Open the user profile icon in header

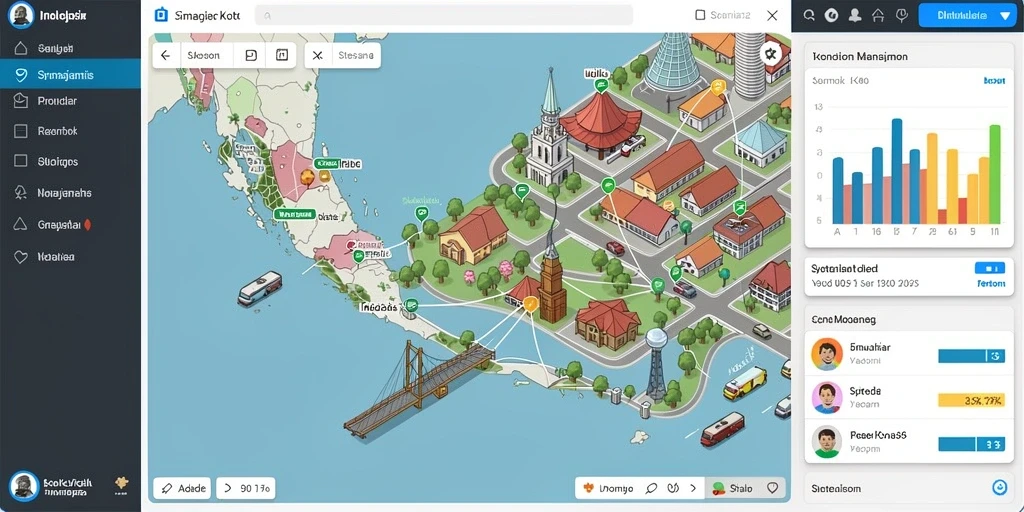click(x=854, y=16)
